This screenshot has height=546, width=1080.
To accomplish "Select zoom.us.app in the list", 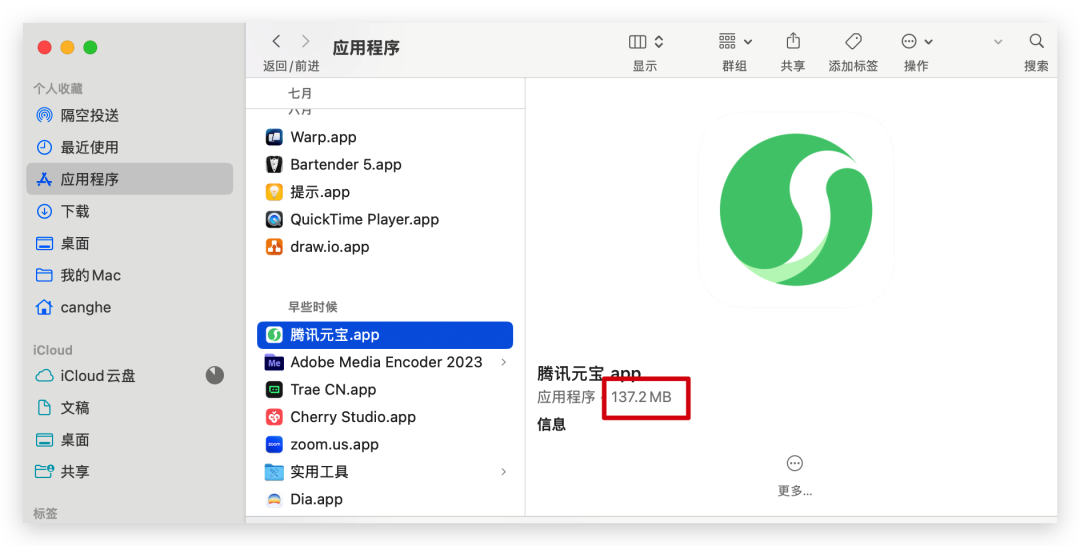I will click(x=385, y=445).
